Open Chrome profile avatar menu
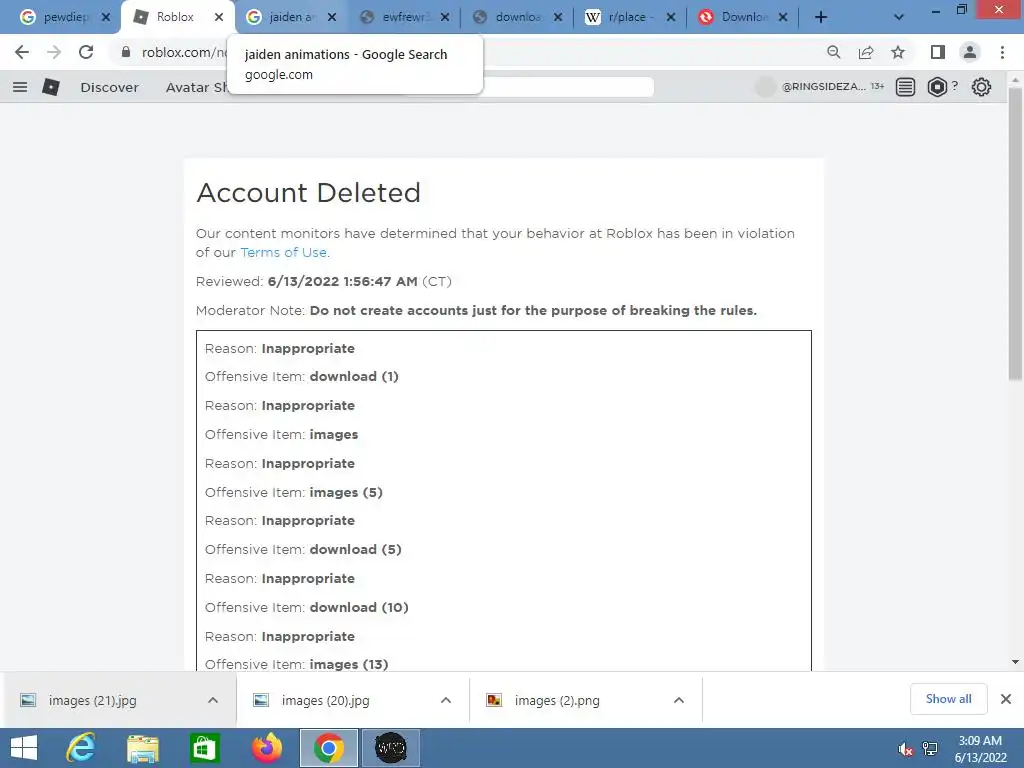The image size is (1024, 768). [x=970, y=52]
